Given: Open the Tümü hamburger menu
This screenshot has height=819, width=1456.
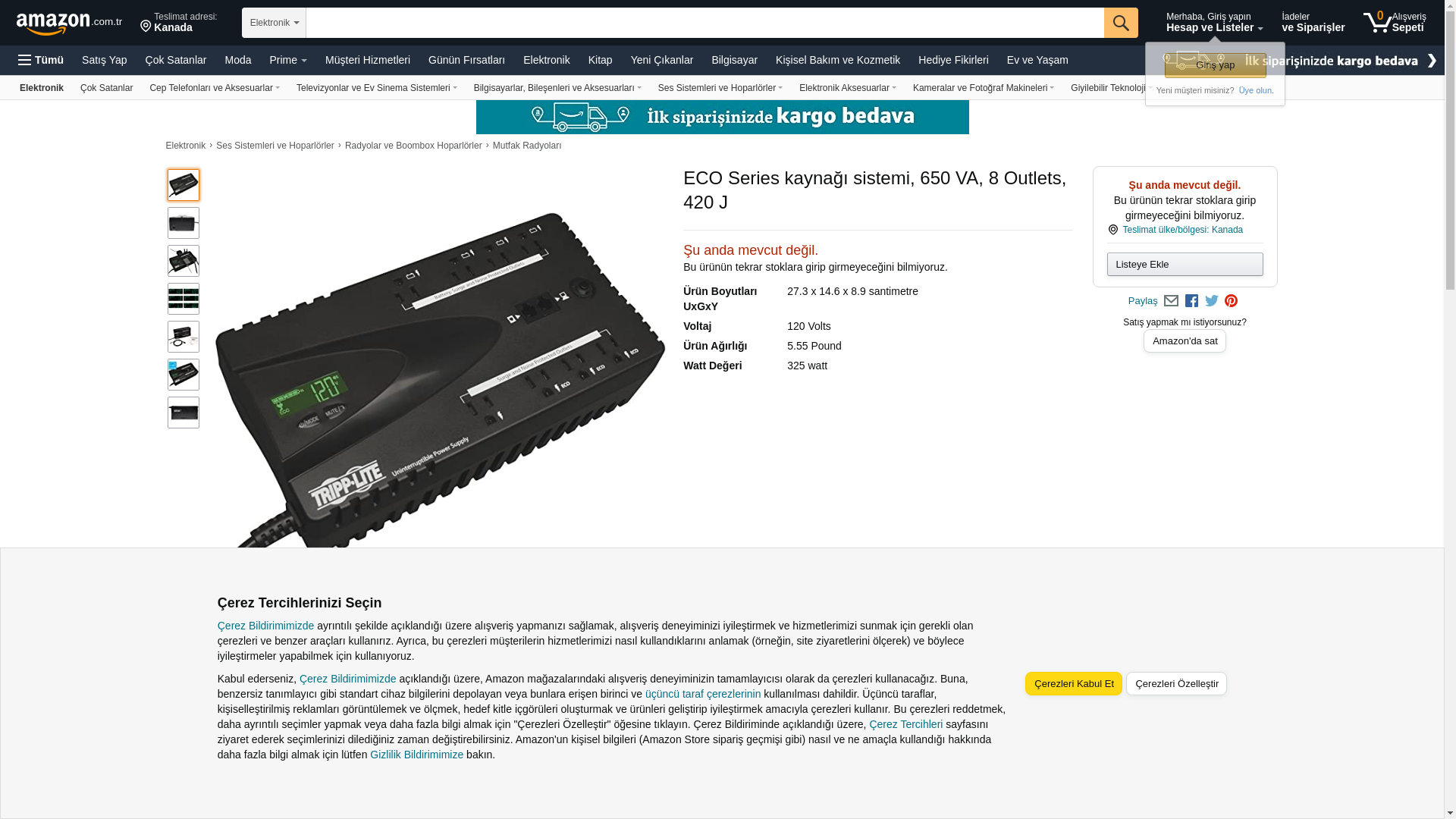Looking at the screenshot, I should 41,60.
